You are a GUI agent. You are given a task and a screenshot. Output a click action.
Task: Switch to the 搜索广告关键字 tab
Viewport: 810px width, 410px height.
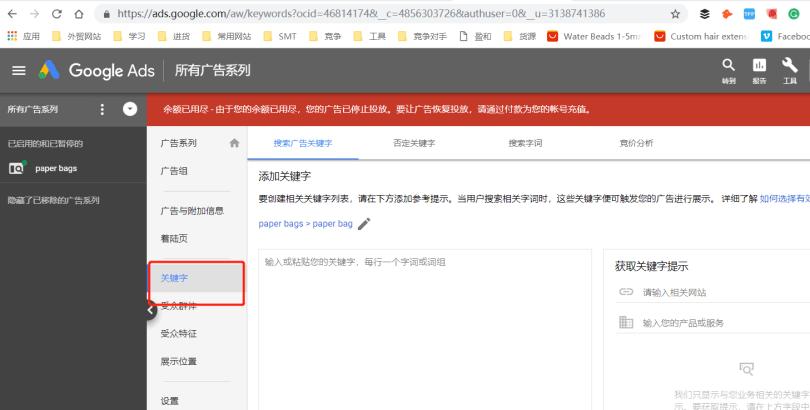coord(303,143)
